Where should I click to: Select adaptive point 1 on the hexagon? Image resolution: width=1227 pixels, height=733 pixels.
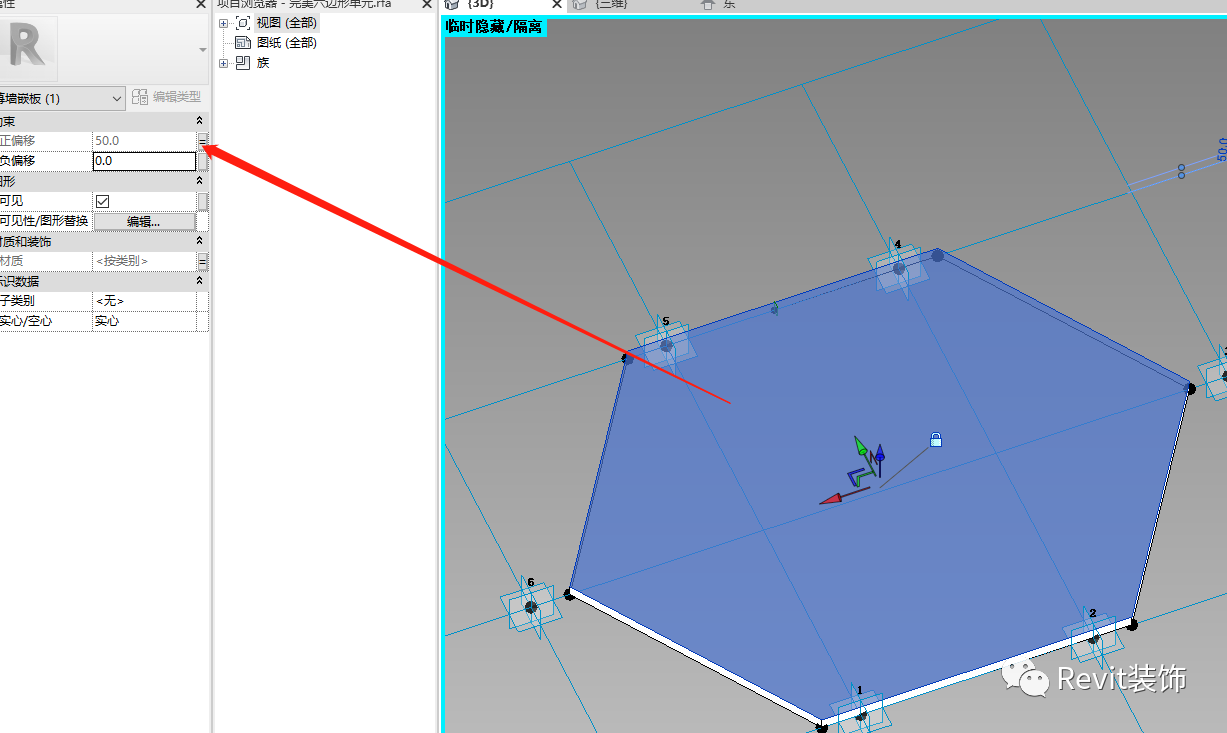(x=861, y=714)
